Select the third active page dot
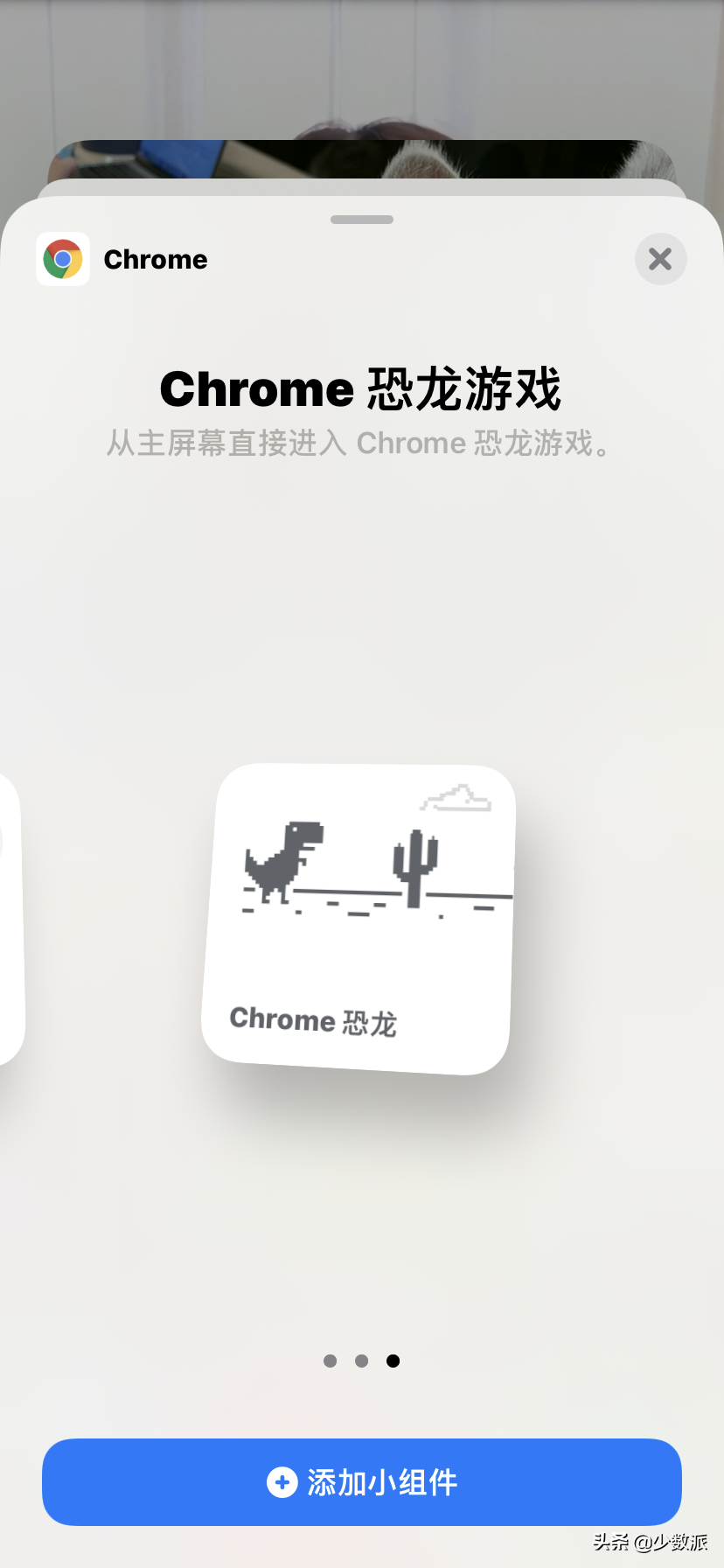The image size is (724, 1568). tap(393, 1361)
